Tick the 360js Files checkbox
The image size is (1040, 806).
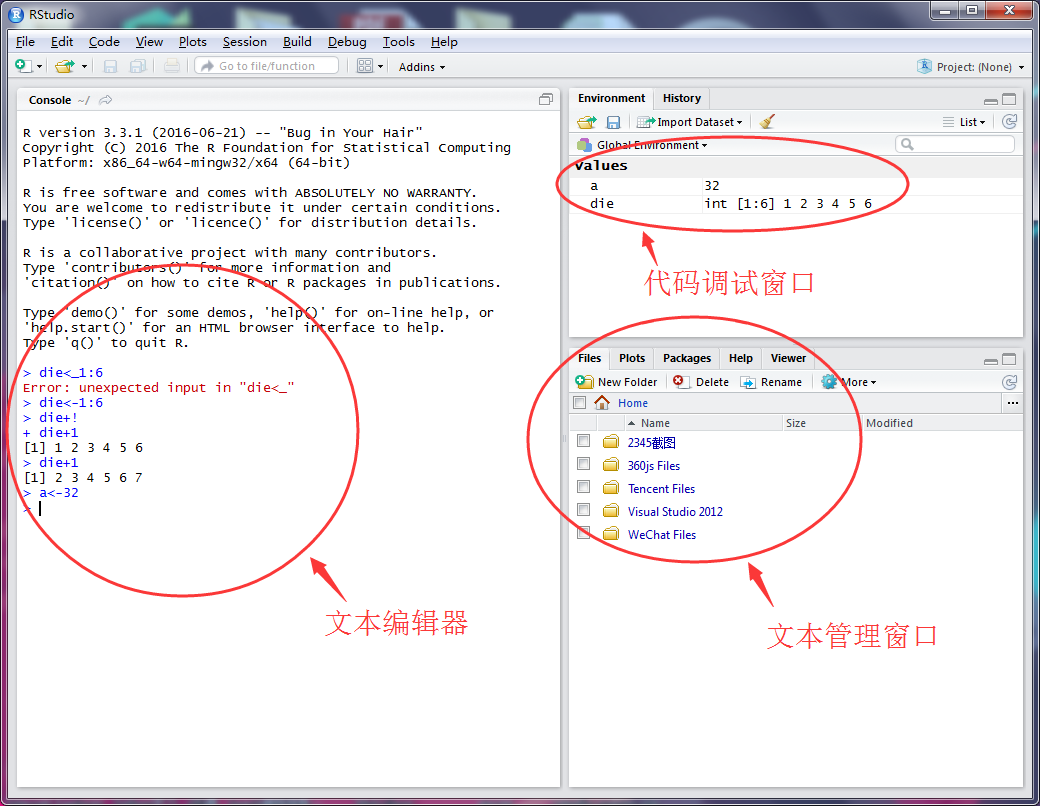click(583, 465)
